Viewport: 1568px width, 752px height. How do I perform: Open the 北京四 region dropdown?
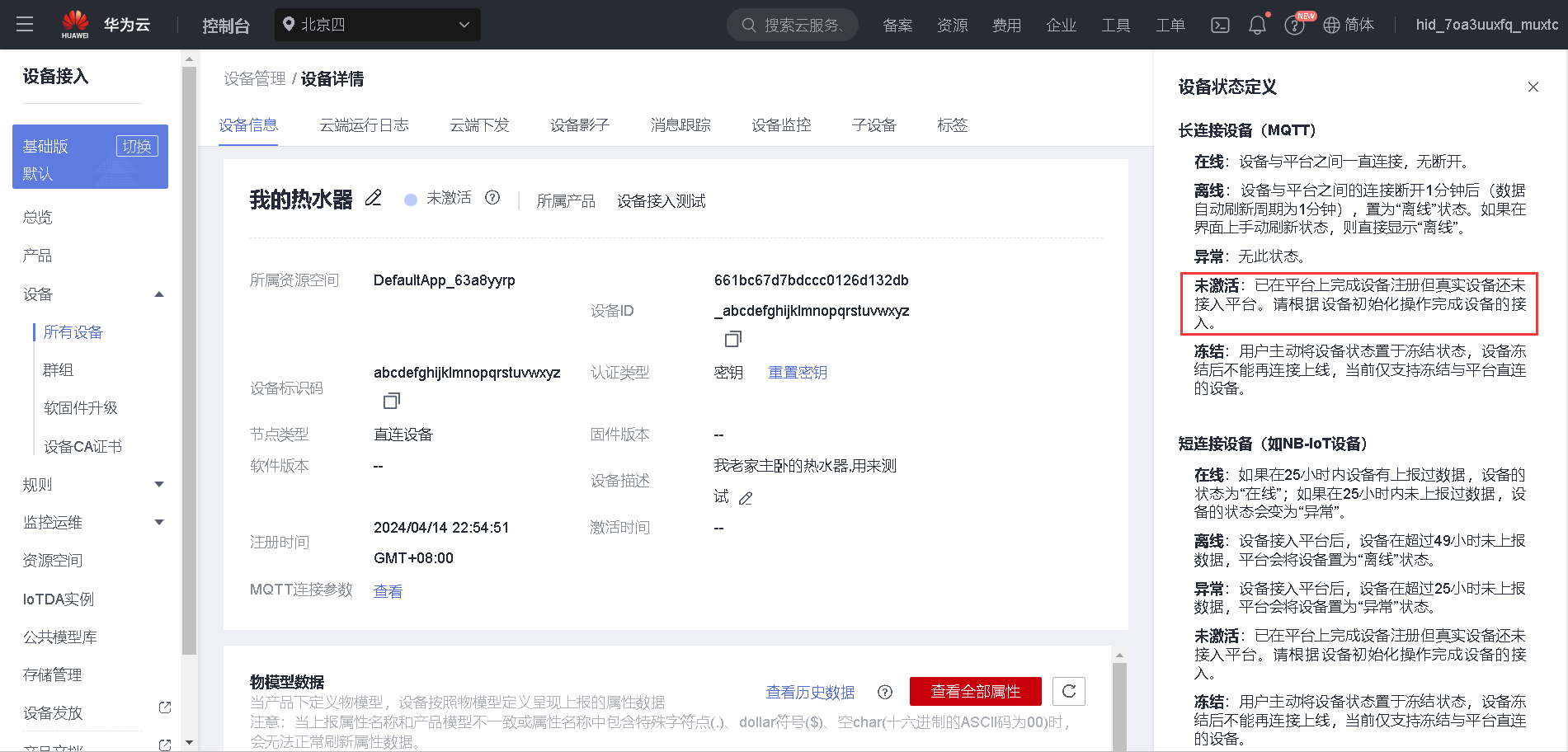pyautogui.click(x=378, y=25)
